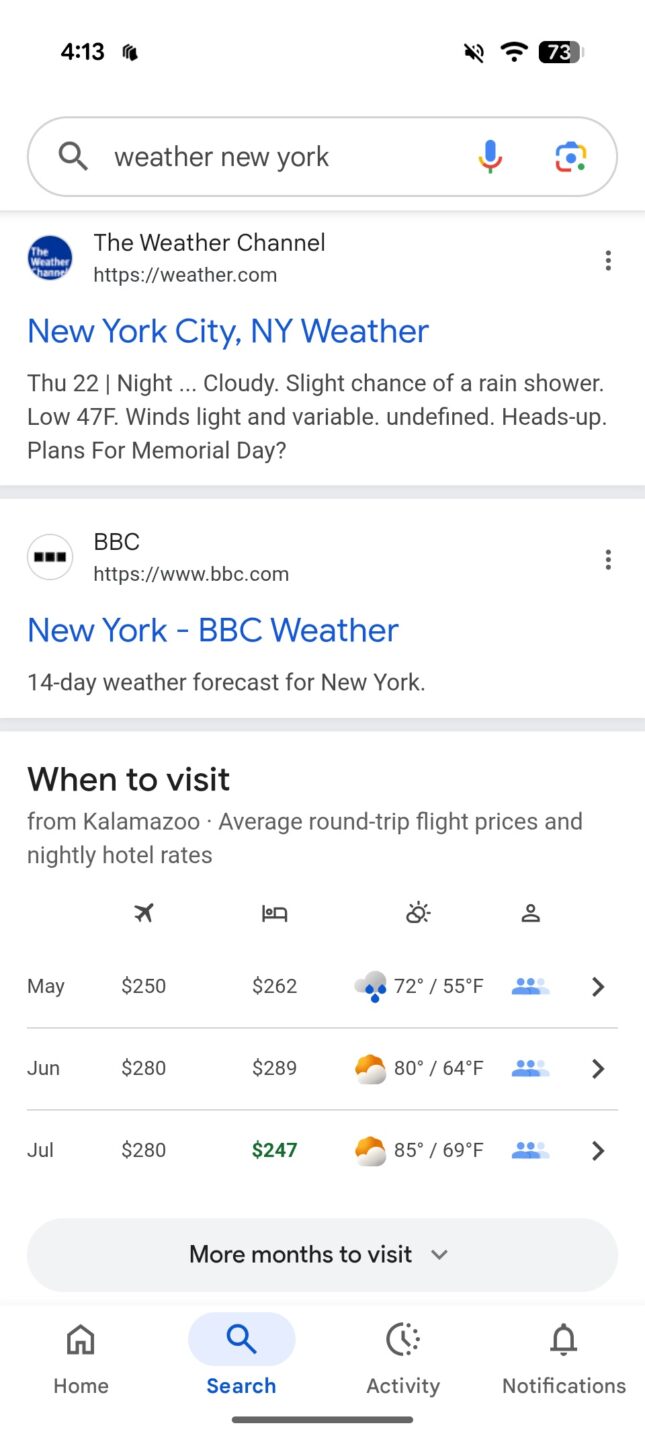Tap the hotel bed icon in the table
The image size is (645, 1440).
[274, 912]
